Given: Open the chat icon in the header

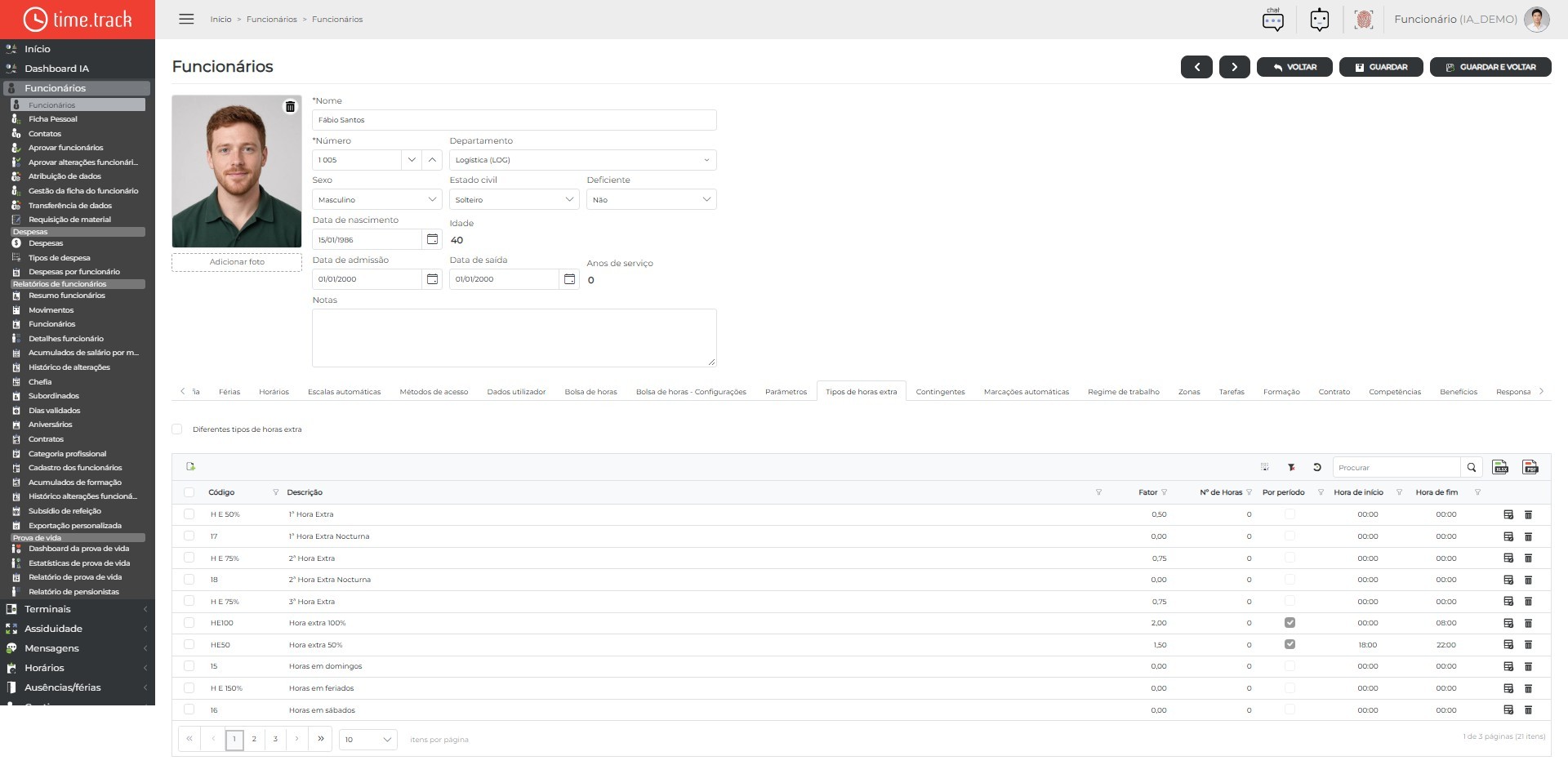Looking at the screenshot, I should pyautogui.click(x=1273, y=19).
